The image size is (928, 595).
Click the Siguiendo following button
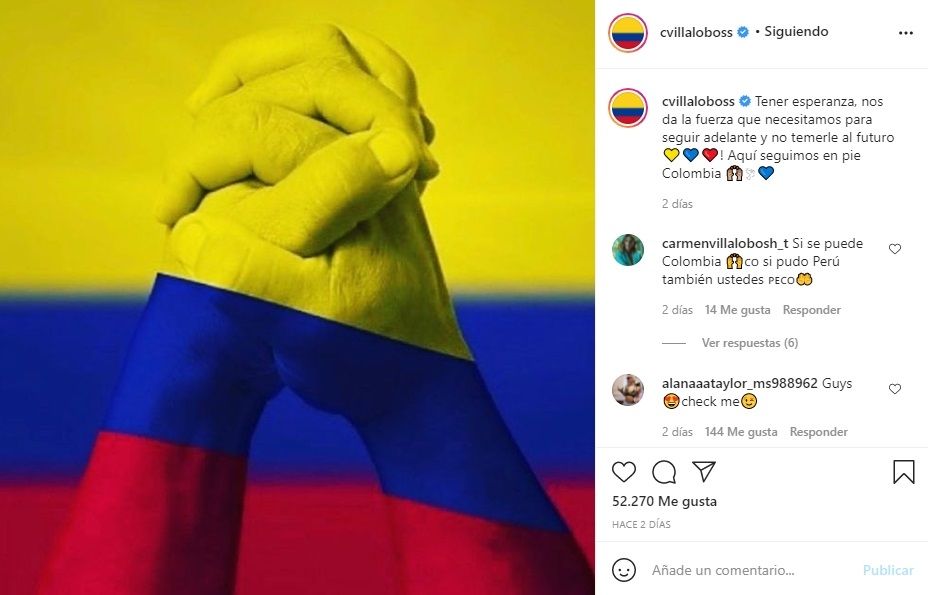click(796, 31)
